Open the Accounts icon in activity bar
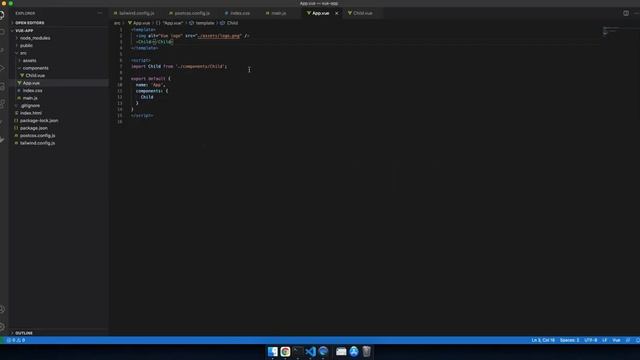 (x=2, y=309)
